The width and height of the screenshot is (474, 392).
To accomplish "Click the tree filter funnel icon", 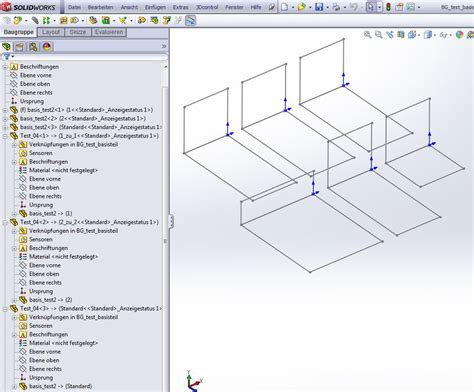I will click(x=6, y=57).
